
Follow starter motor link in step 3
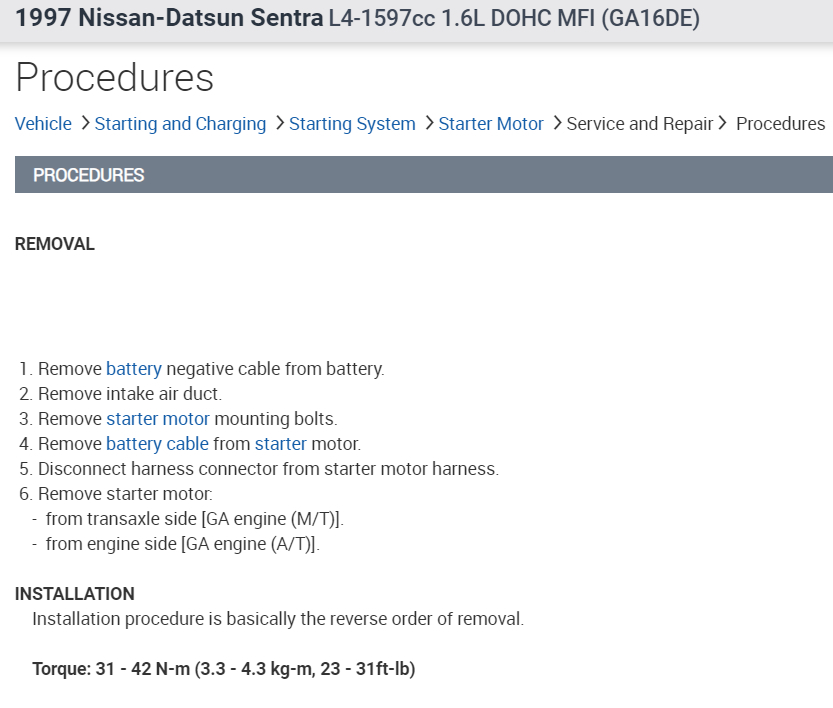158,419
